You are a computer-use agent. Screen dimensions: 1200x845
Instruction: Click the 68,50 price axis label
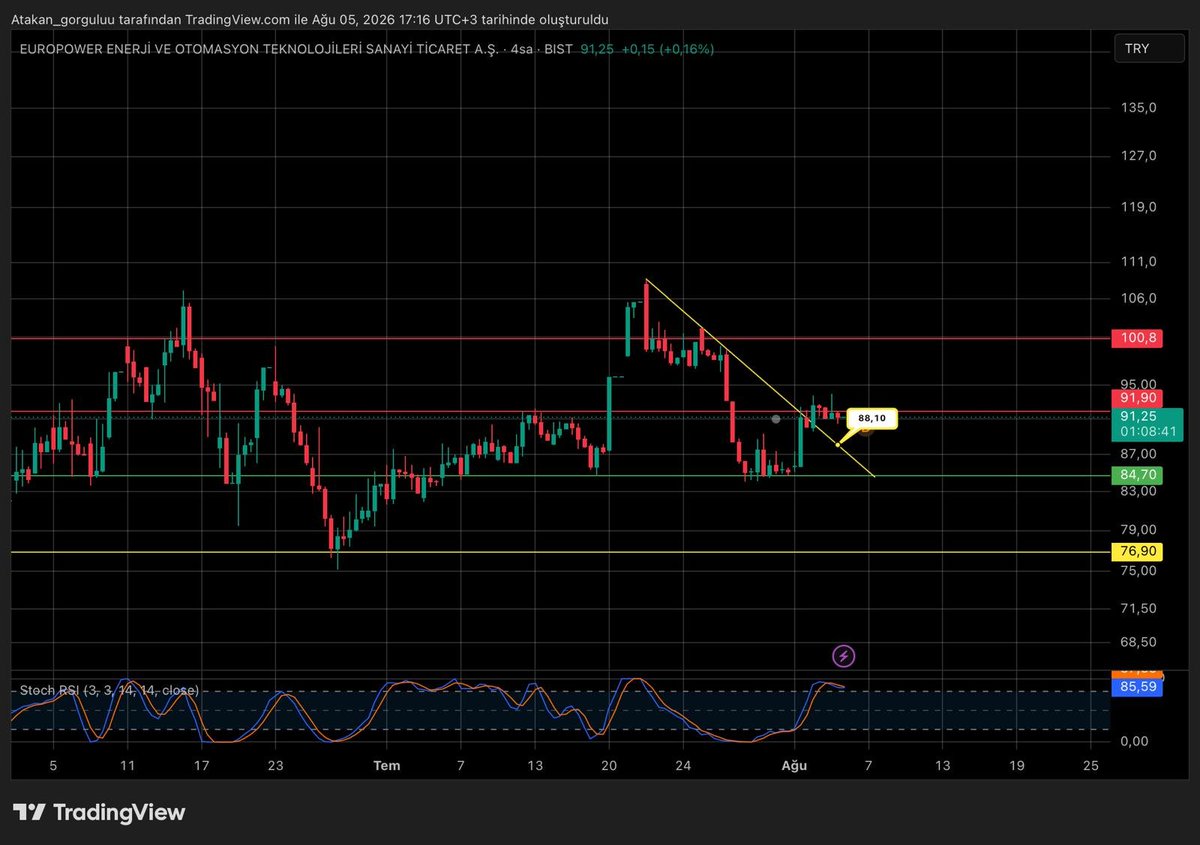(x=1139, y=642)
